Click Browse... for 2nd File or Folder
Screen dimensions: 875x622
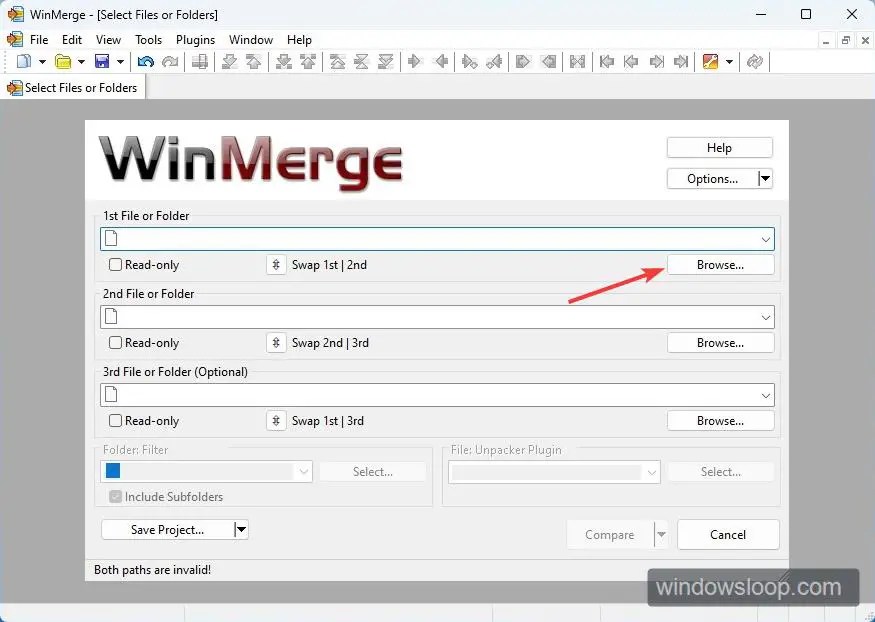click(x=720, y=343)
